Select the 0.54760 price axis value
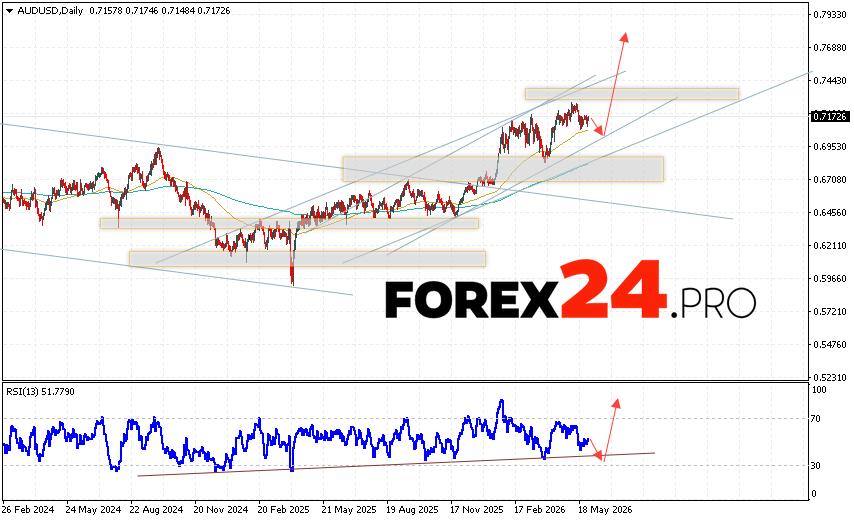Image resolution: width=854 pixels, height=521 pixels. point(830,344)
